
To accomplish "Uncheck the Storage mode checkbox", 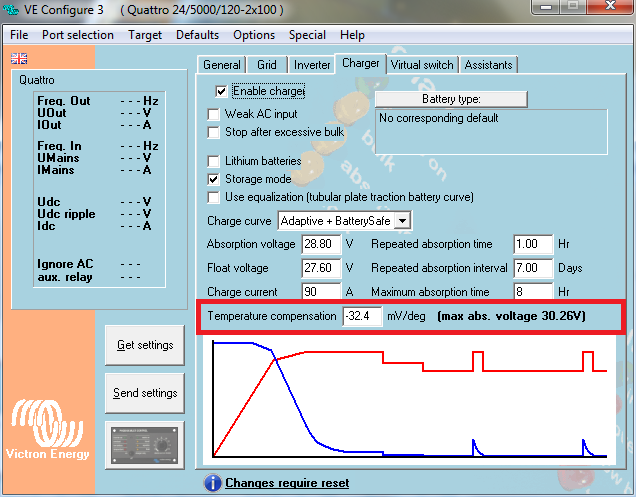I will (x=213, y=179).
